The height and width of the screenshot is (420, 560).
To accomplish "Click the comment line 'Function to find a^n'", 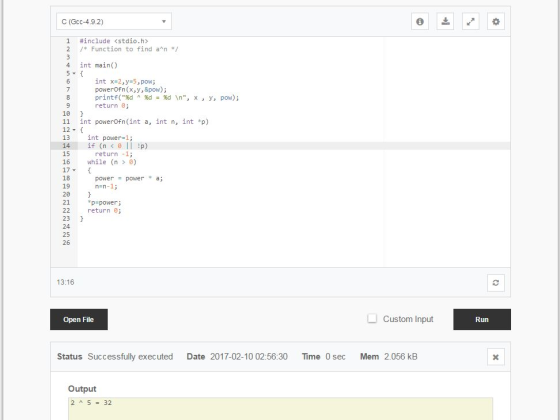I will click(x=129, y=49).
